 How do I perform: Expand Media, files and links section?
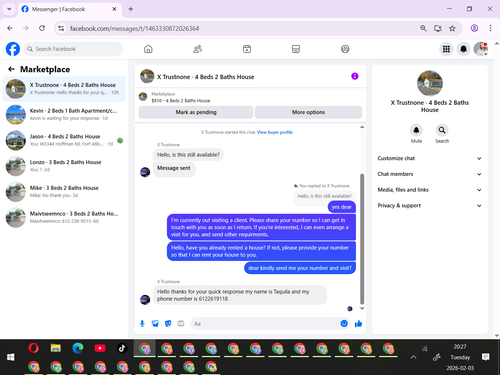point(430,190)
